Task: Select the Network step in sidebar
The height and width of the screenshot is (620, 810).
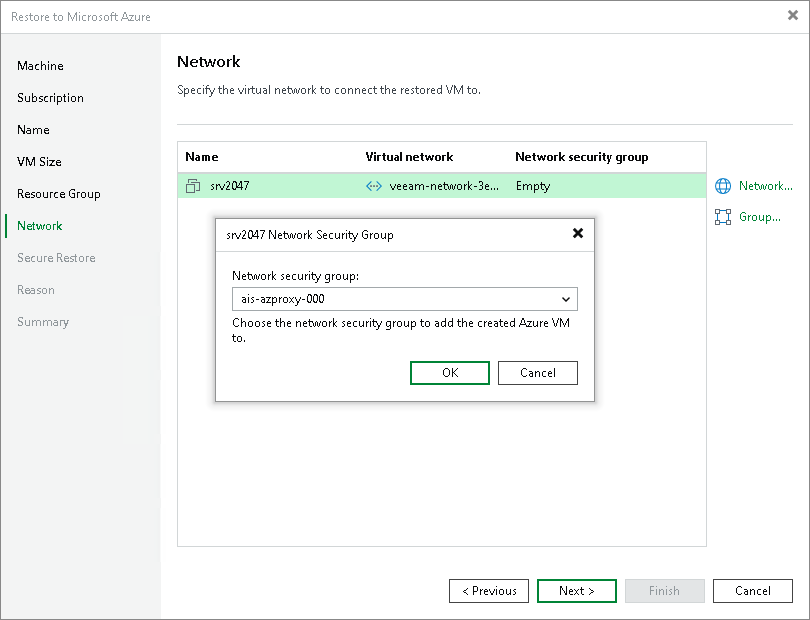Action: [x=40, y=226]
